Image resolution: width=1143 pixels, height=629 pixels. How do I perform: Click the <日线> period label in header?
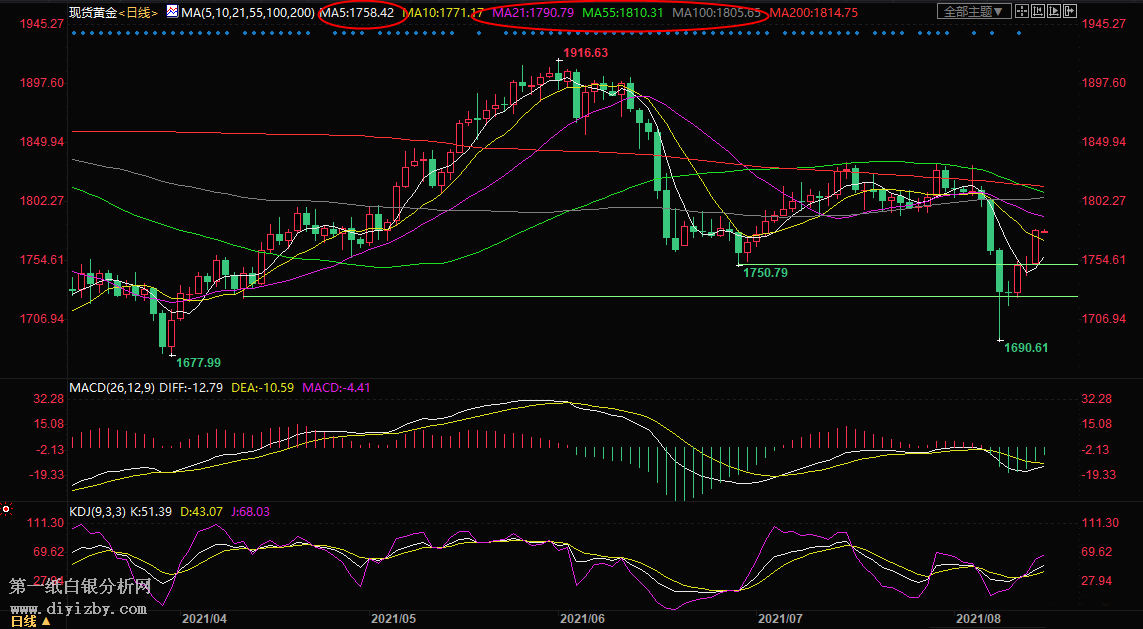[x=137, y=13]
